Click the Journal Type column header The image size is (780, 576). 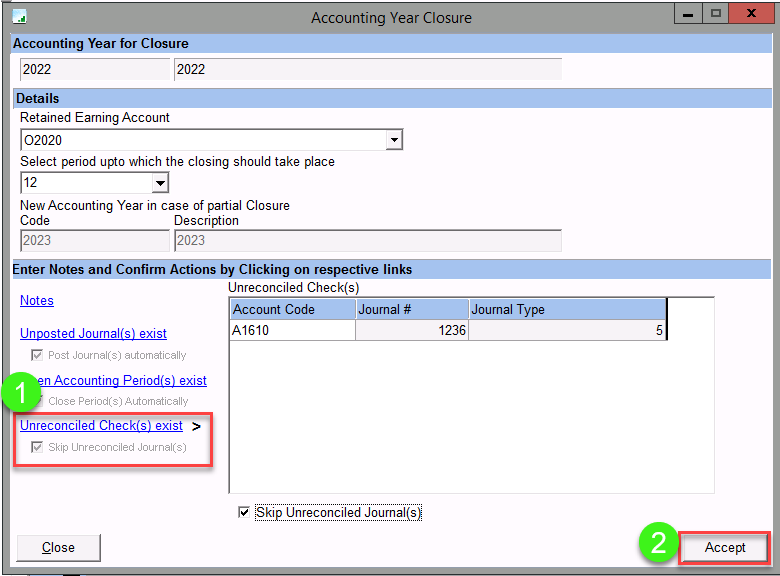pos(565,309)
